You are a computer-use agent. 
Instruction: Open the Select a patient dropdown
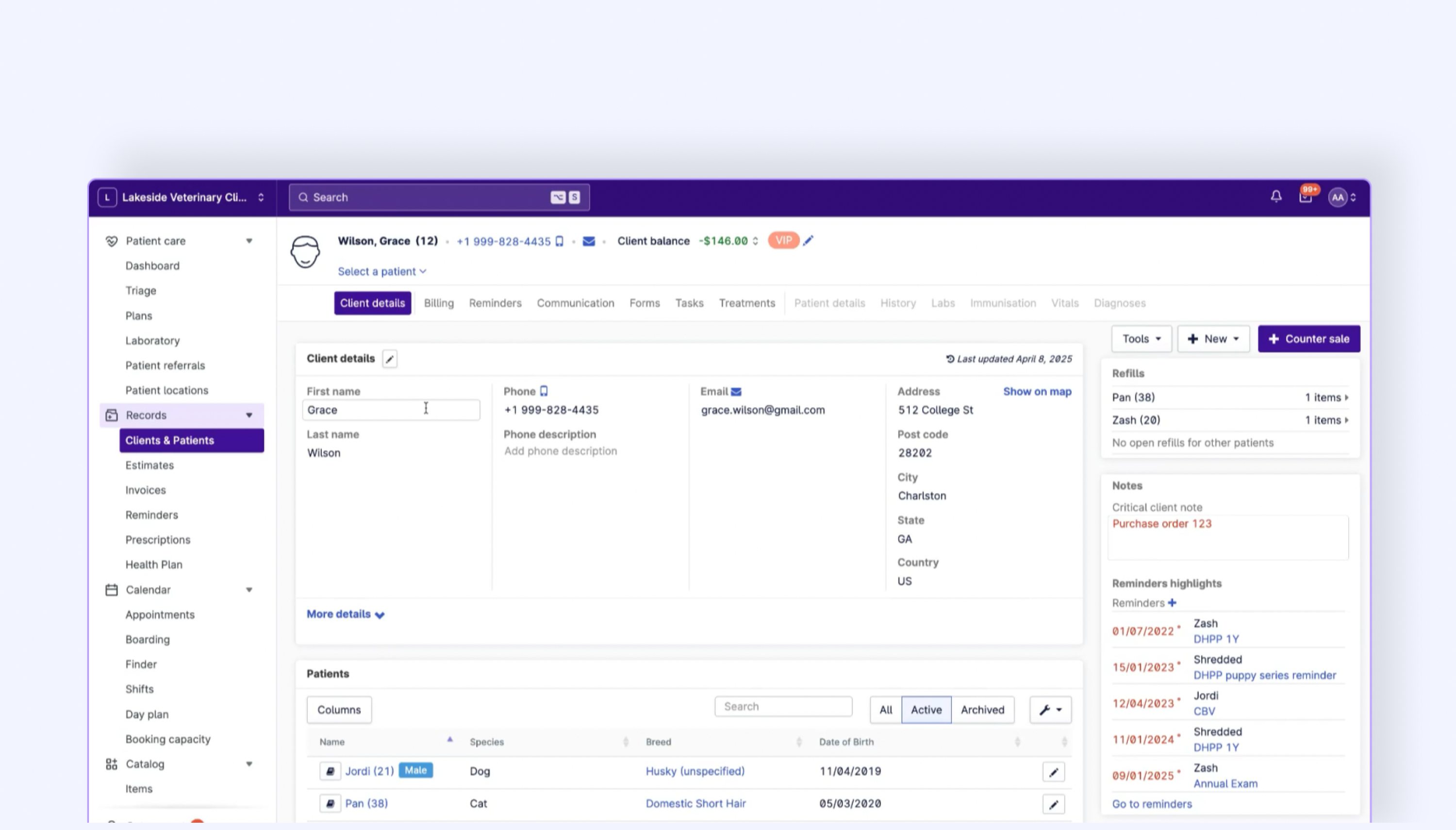[x=382, y=271]
